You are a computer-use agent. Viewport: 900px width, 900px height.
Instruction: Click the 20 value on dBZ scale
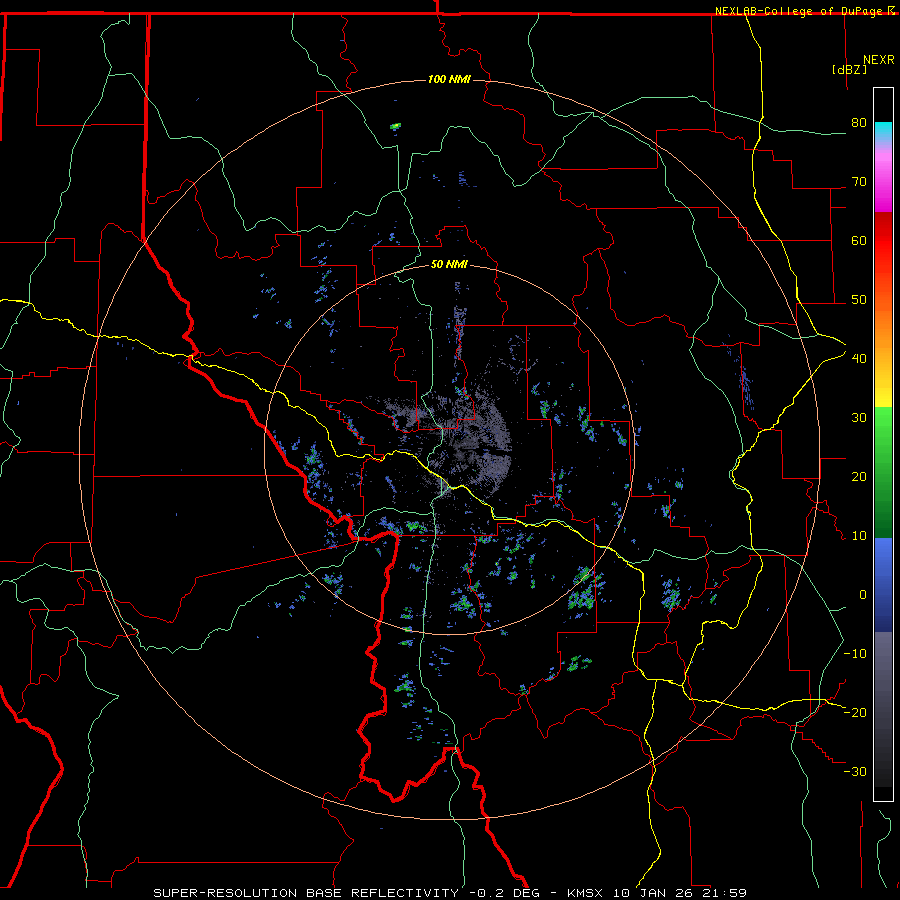[x=859, y=477]
